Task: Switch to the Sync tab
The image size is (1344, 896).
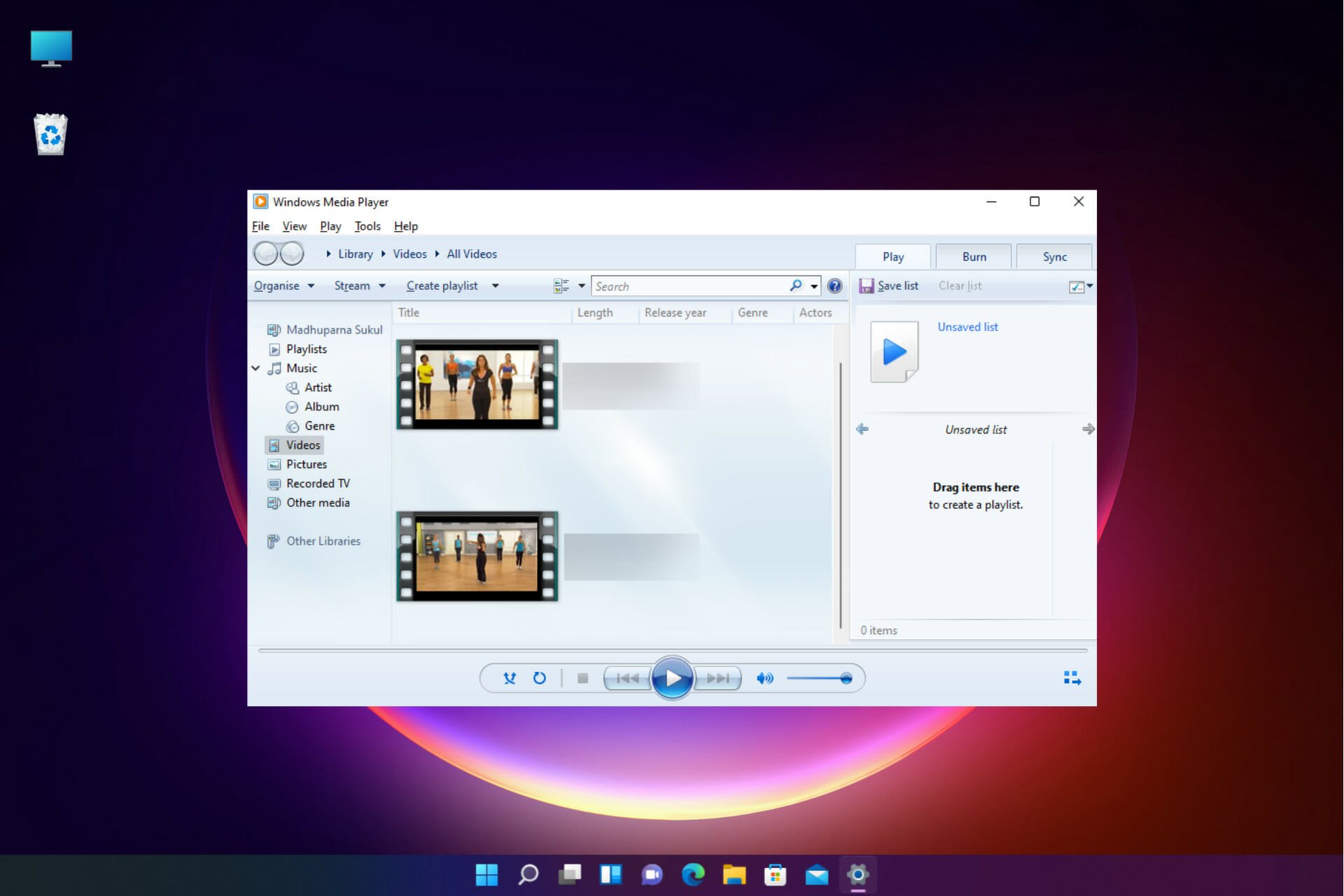Action: click(x=1054, y=257)
